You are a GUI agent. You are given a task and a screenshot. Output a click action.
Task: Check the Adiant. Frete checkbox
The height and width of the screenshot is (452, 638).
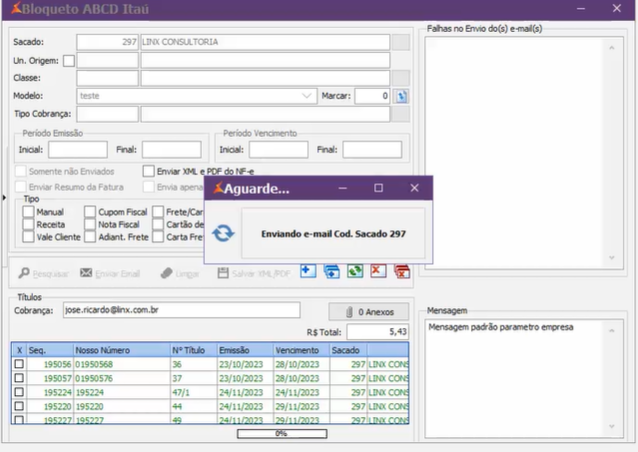point(90,237)
